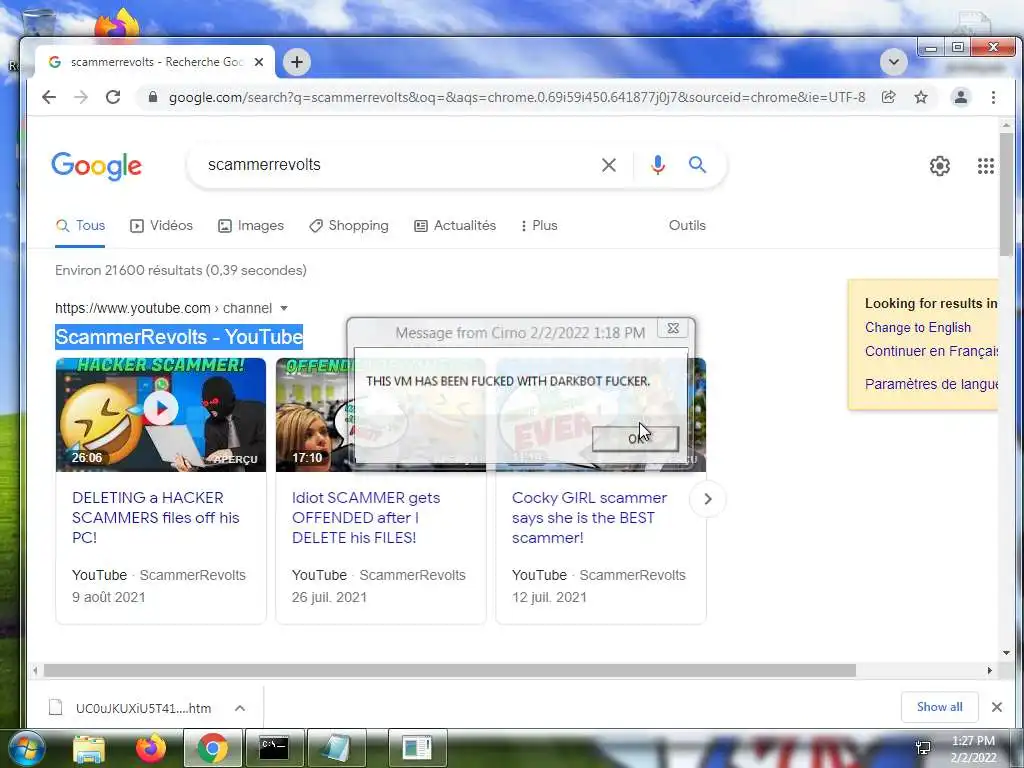Click the notepad-style taskbar icon
Image resolution: width=1024 pixels, height=768 pixels.
point(336,748)
